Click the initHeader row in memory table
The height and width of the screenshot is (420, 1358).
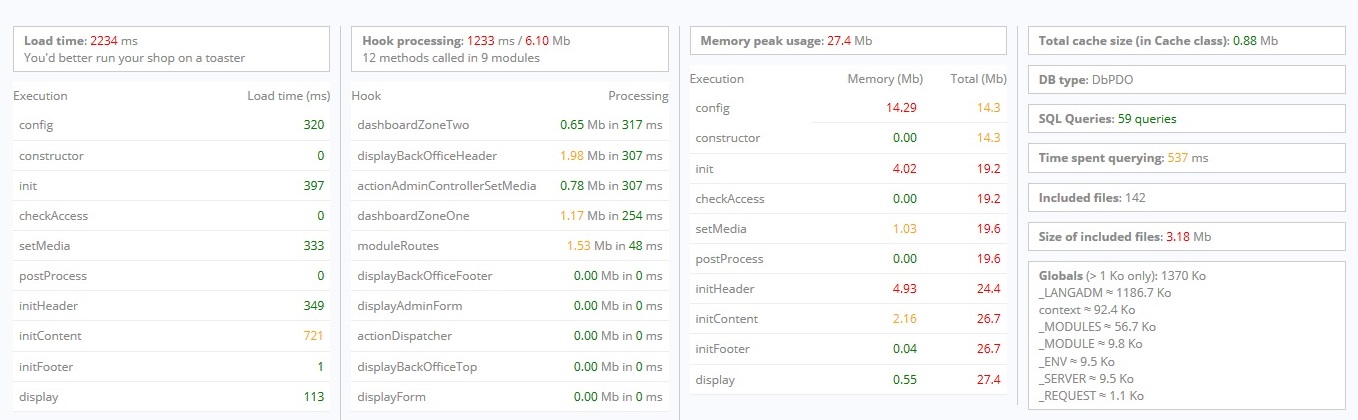tap(848, 289)
